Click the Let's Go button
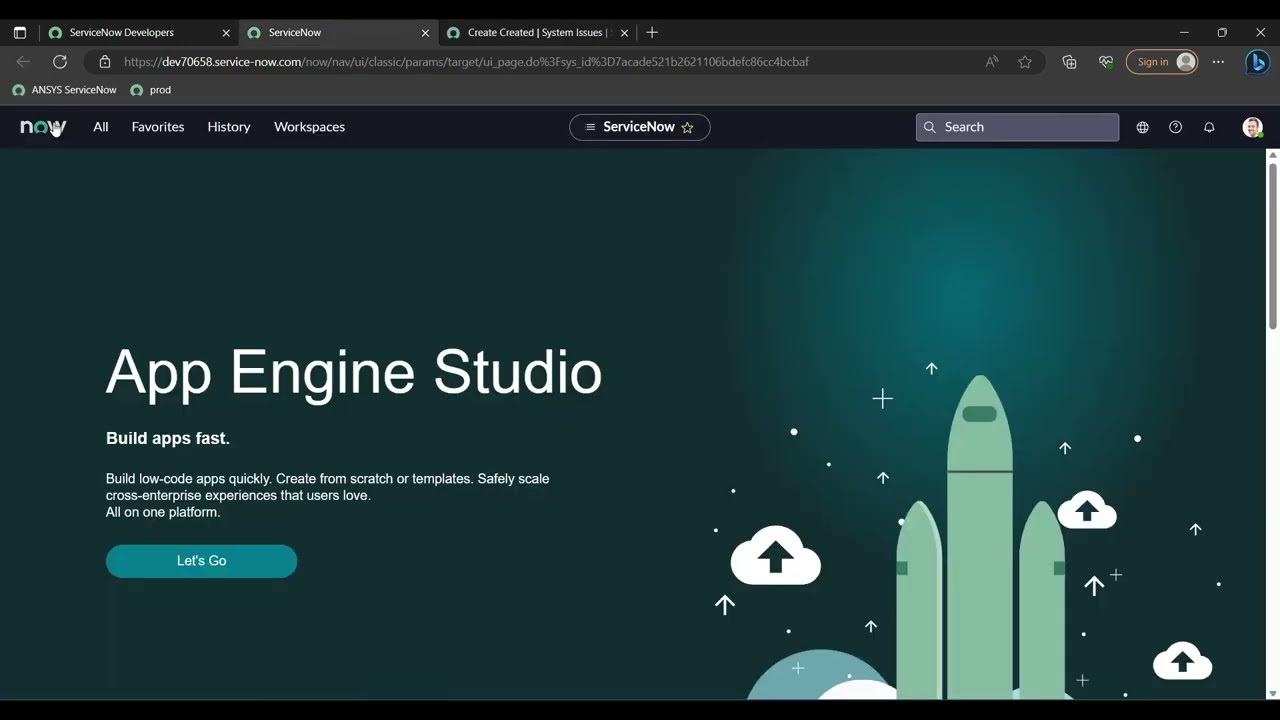Viewport: 1280px width, 720px height. click(201, 561)
